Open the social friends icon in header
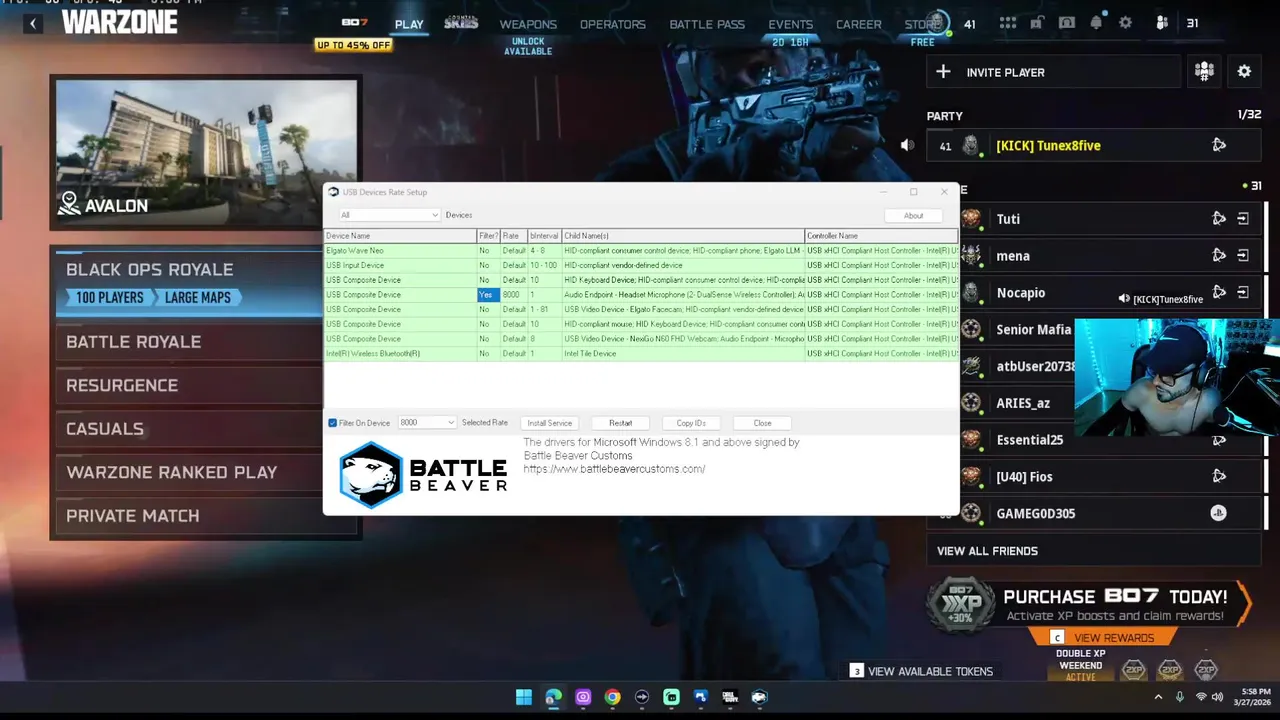The width and height of the screenshot is (1280, 720). tap(1162, 23)
